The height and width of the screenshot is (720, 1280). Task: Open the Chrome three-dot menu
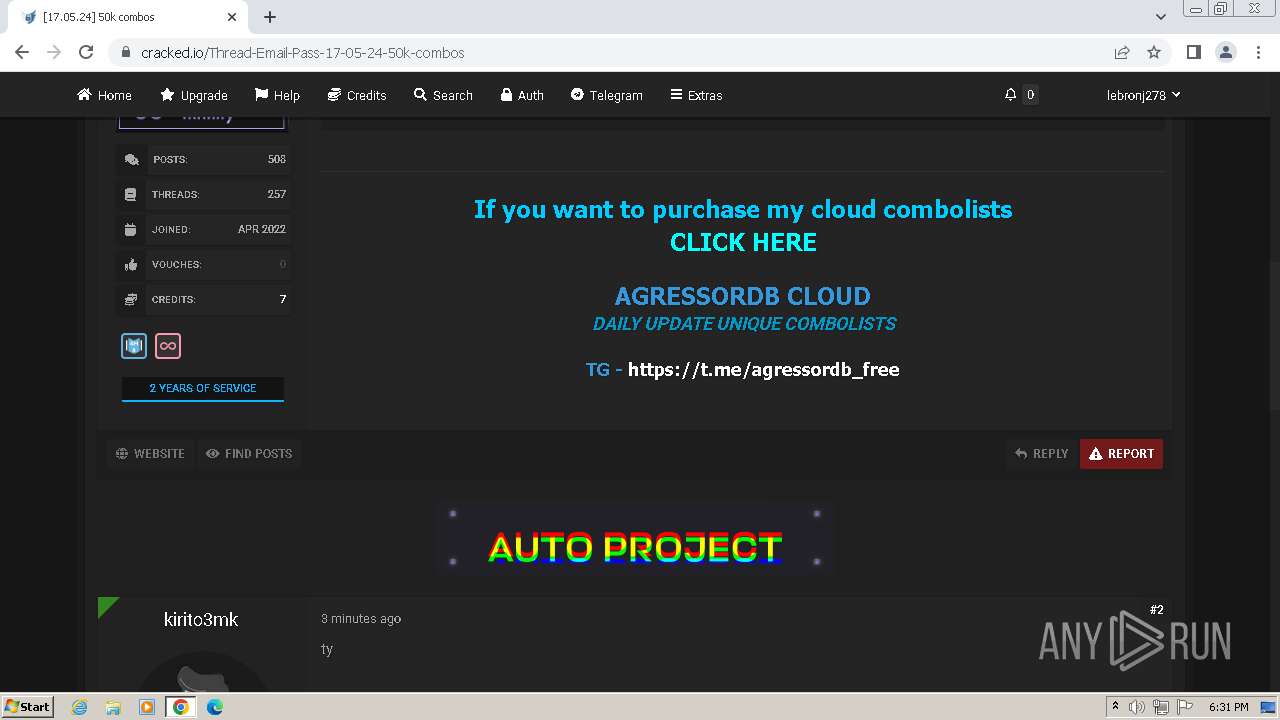[x=1258, y=52]
